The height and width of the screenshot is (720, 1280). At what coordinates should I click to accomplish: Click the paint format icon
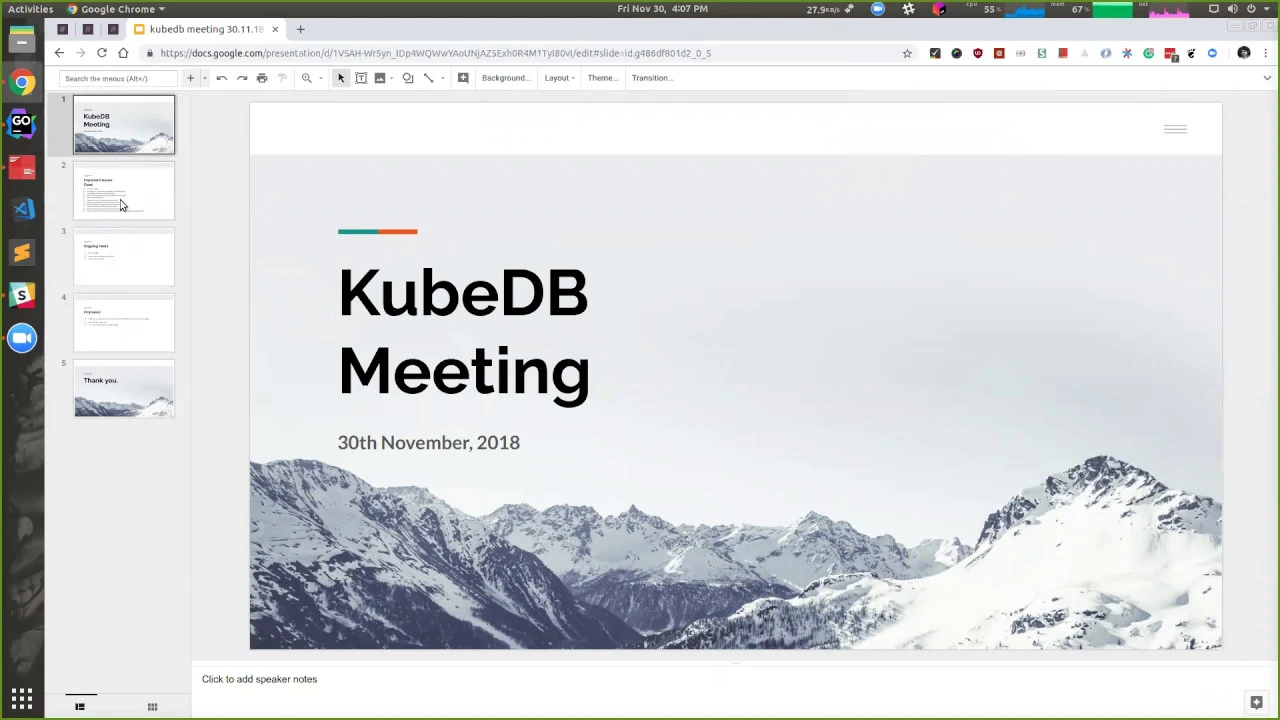coord(282,78)
